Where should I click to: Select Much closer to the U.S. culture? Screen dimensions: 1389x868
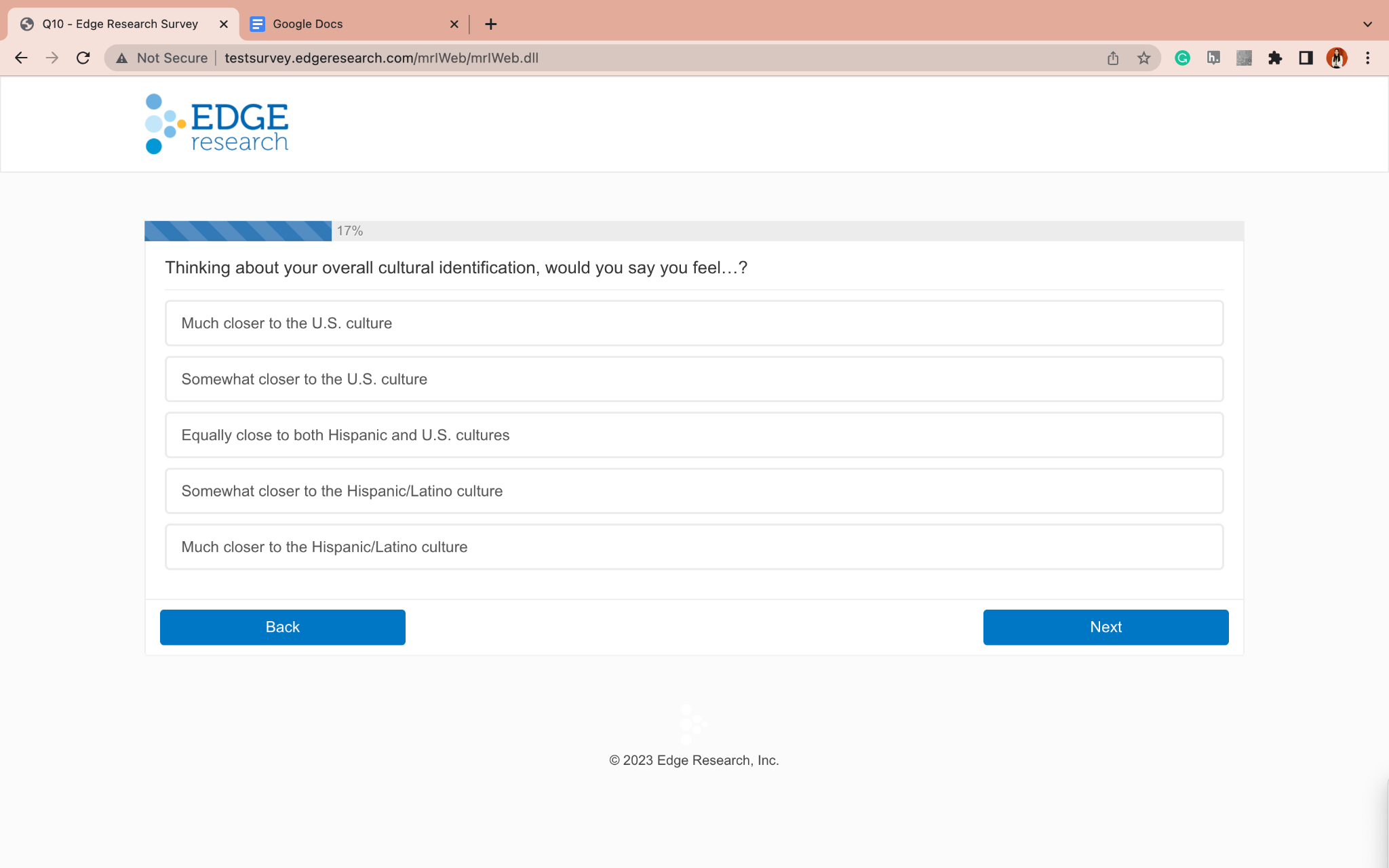point(693,323)
